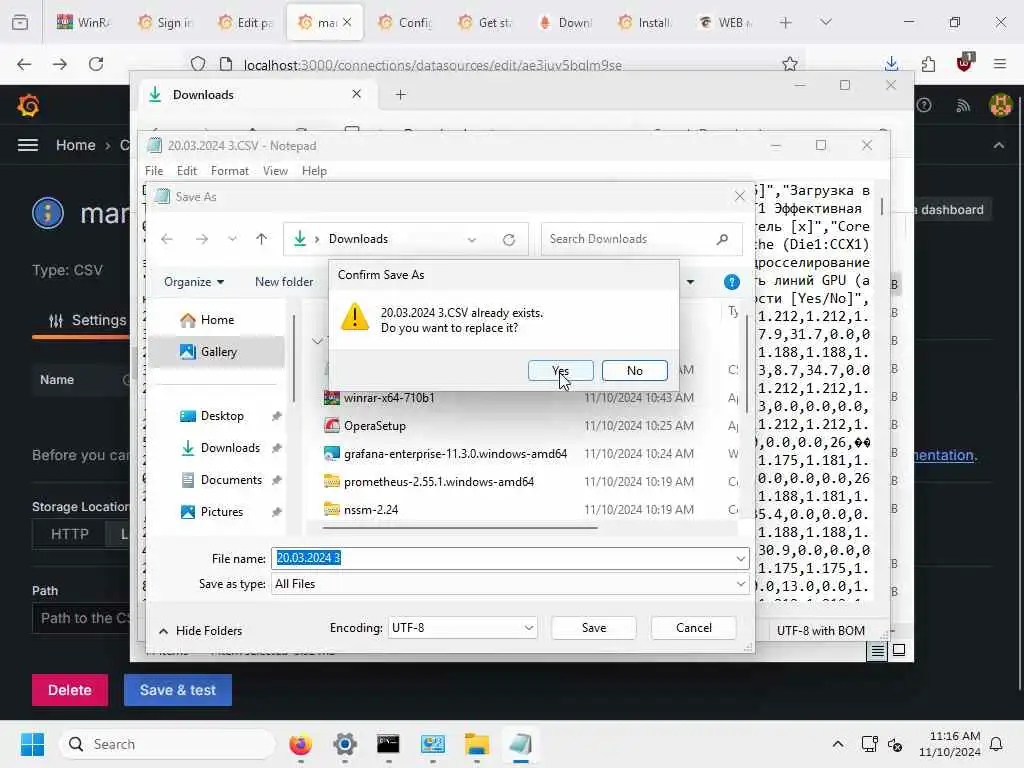Open Notepad's View menu
Screen dimensions: 1024x768
point(275,170)
